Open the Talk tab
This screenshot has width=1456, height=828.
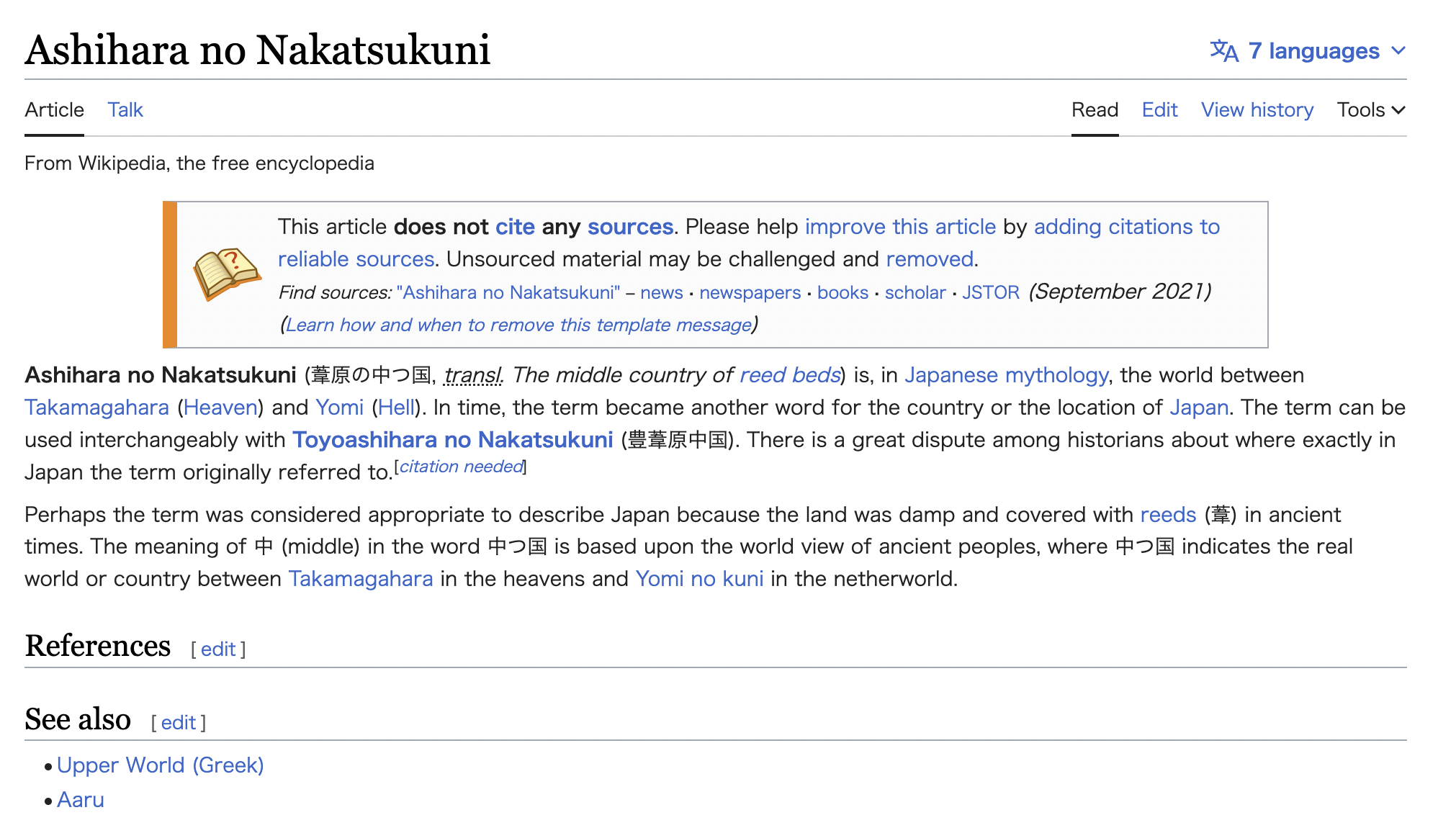[125, 110]
